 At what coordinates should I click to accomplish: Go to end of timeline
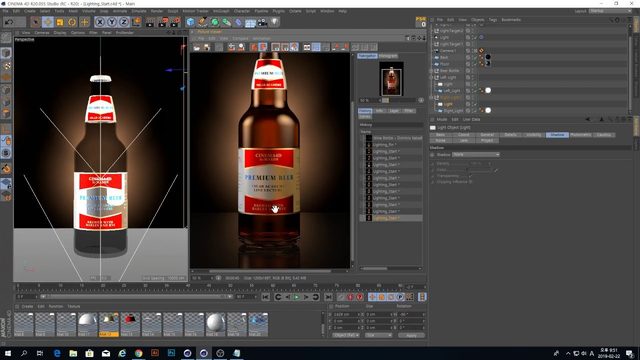click(x=328, y=297)
